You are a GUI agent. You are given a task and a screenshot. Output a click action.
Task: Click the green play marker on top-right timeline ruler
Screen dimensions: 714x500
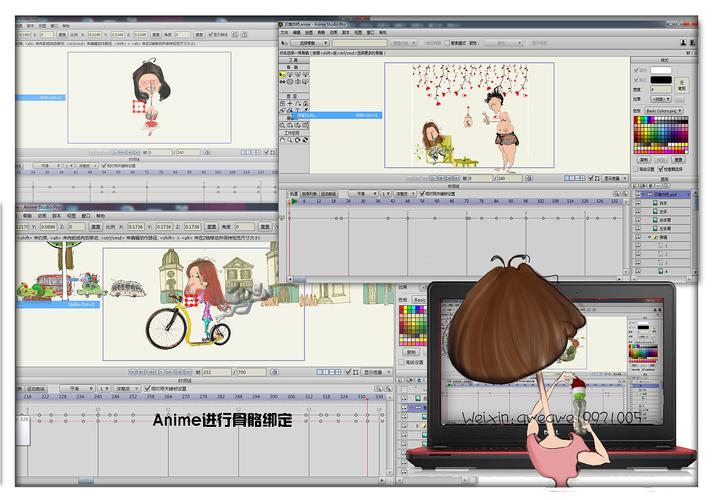click(x=294, y=201)
